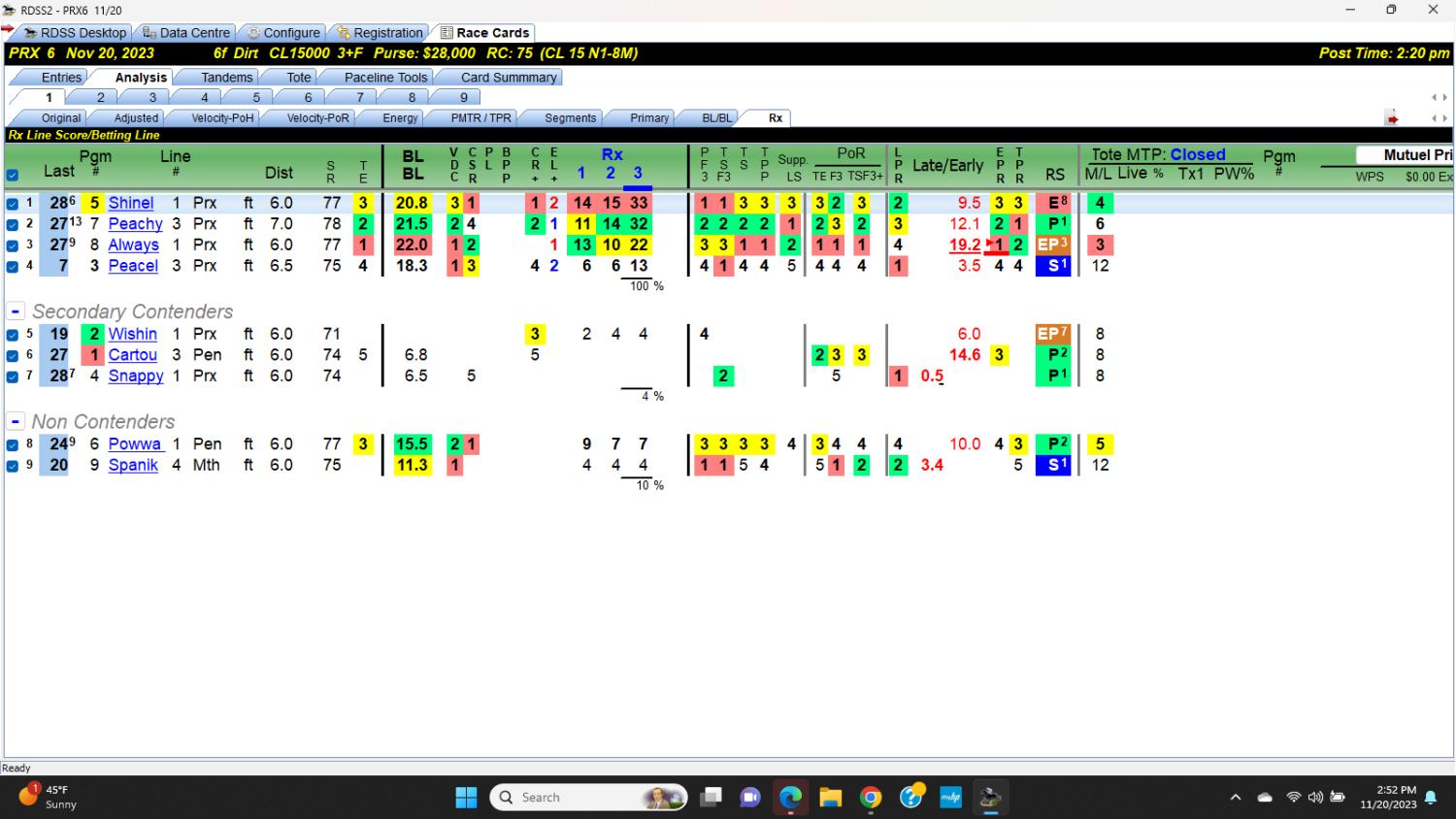1456x819 pixels.
Task: Click the red arrow icon near sub-tabs
Action: pos(1392,118)
